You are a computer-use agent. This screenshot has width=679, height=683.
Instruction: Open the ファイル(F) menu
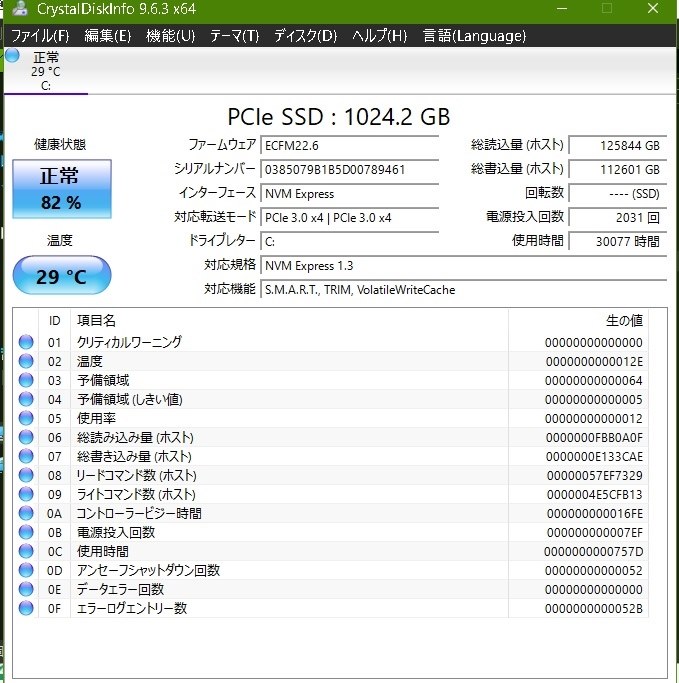click(40, 36)
